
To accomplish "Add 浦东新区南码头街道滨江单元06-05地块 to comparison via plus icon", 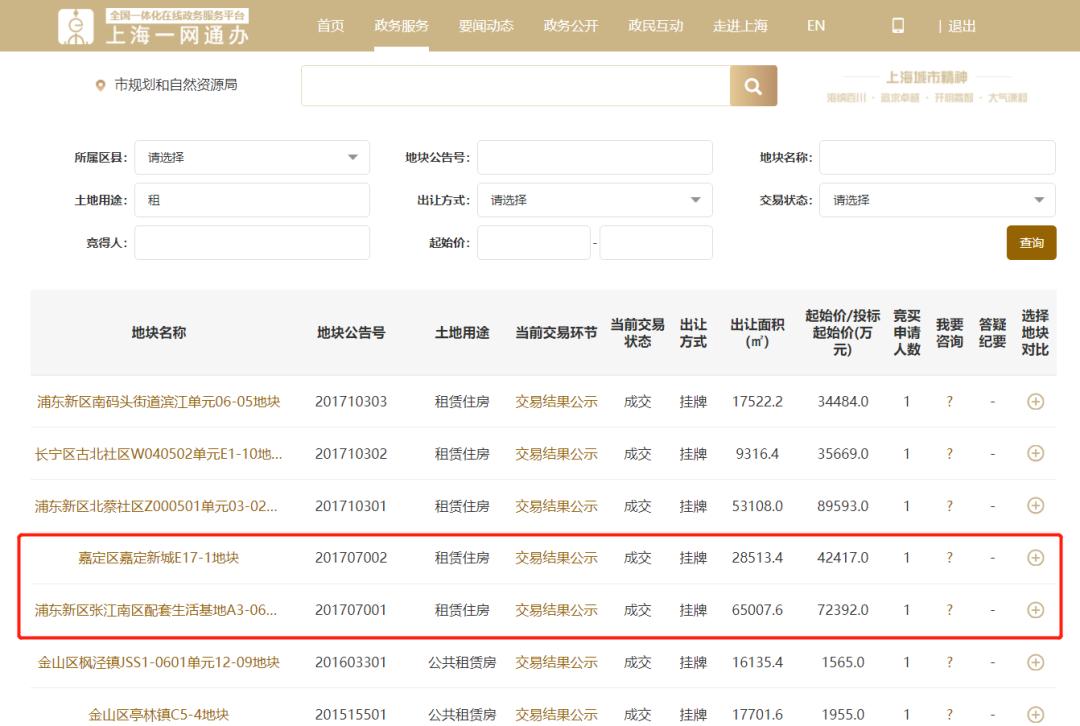I will [1035, 401].
